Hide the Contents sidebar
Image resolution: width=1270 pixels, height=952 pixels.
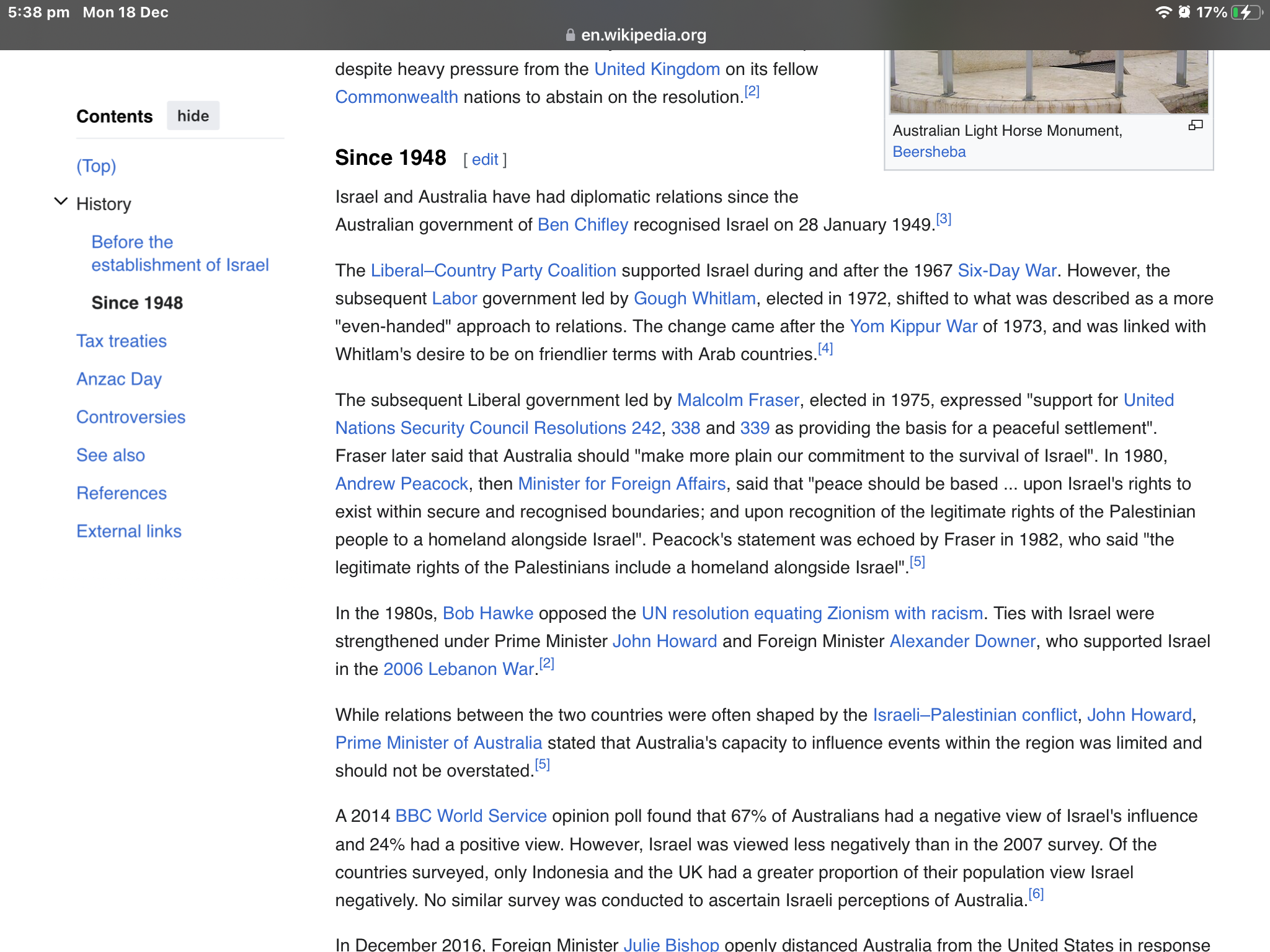pyautogui.click(x=193, y=116)
